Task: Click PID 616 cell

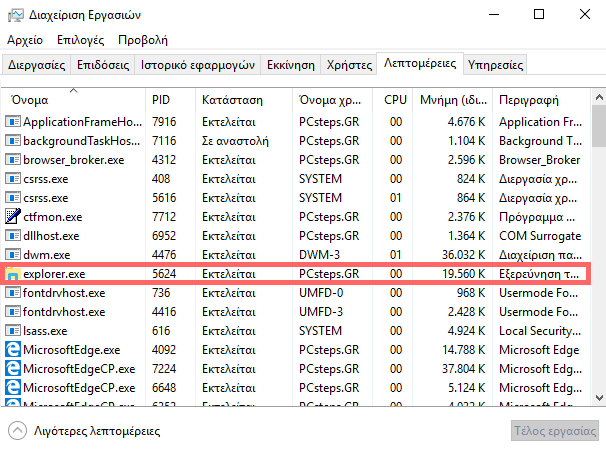Action: click(161, 331)
